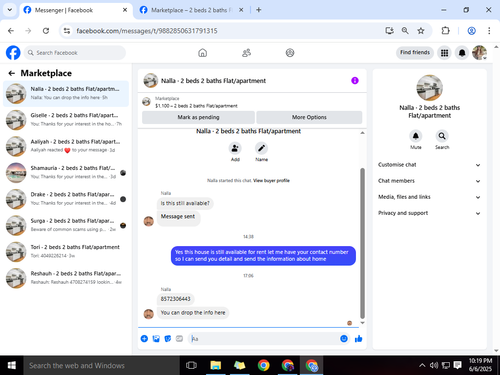Switch to Marketplace 2 beds 2 baths tab
Viewport: 500px width, 375px height.
click(192, 10)
